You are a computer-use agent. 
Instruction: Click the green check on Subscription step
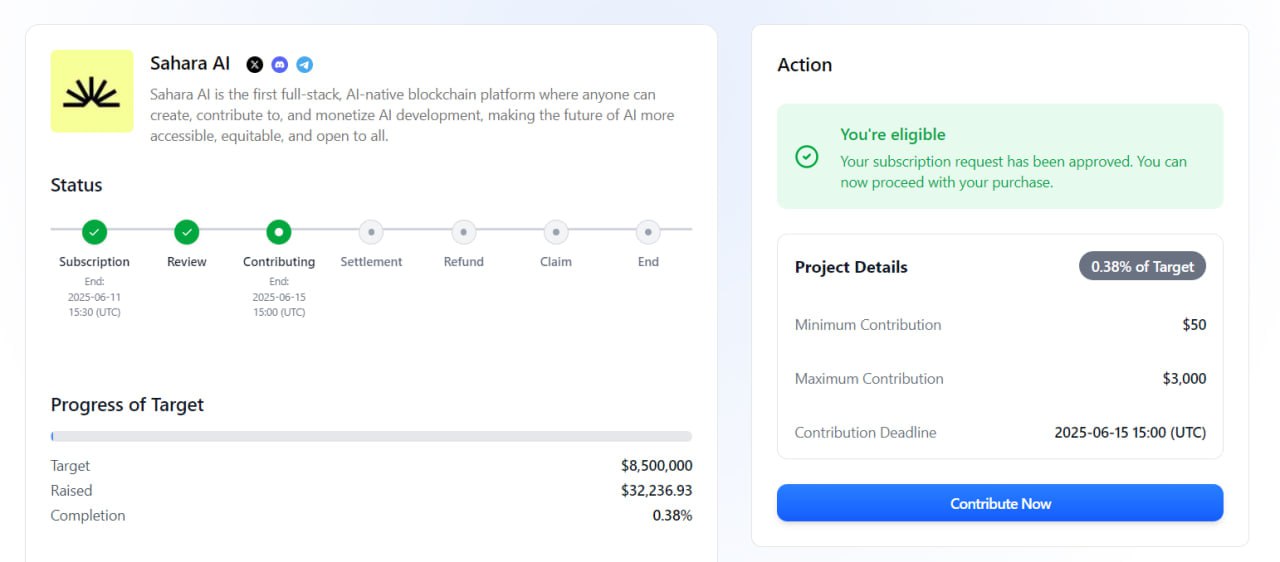click(x=94, y=232)
